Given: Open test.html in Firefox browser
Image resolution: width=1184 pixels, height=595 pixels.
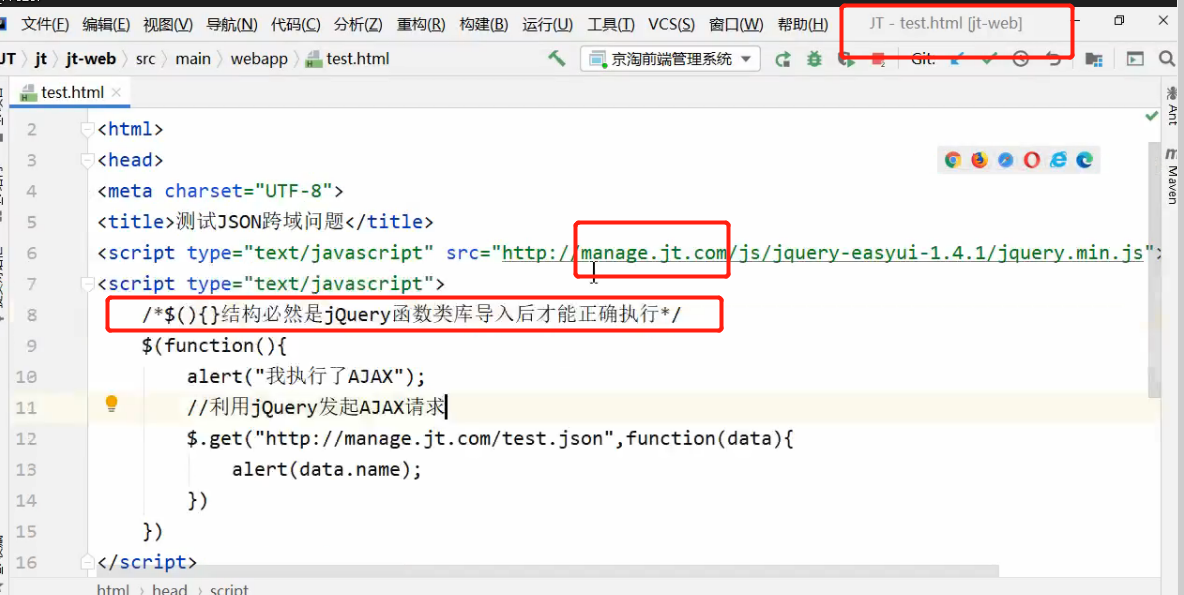Looking at the screenshot, I should coord(979,159).
